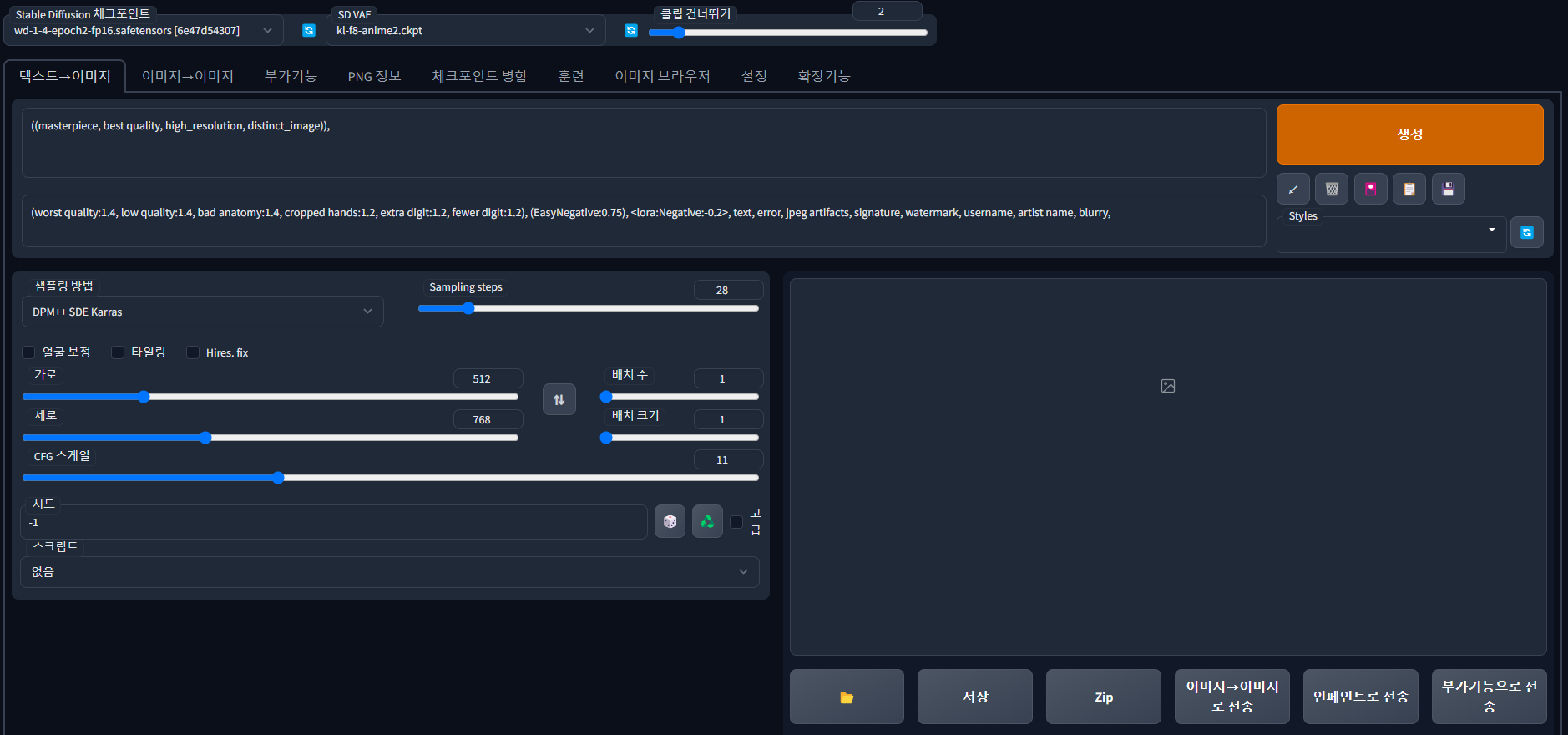Select the 텍스트→이미지 tab

[x=65, y=76]
